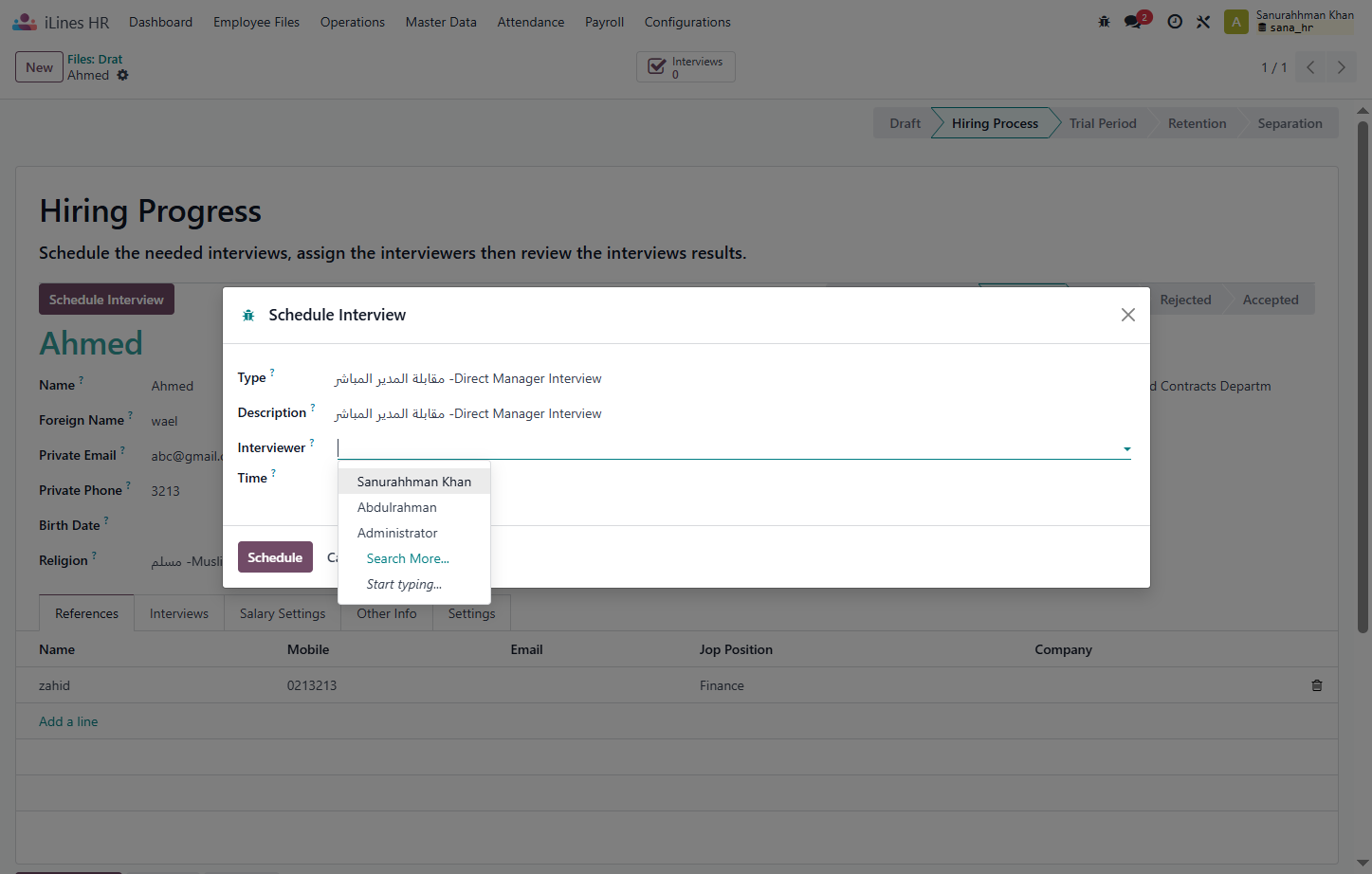Click the page vertical scrollbar
This screenshot has height=874, width=1372.
click(x=1363, y=376)
